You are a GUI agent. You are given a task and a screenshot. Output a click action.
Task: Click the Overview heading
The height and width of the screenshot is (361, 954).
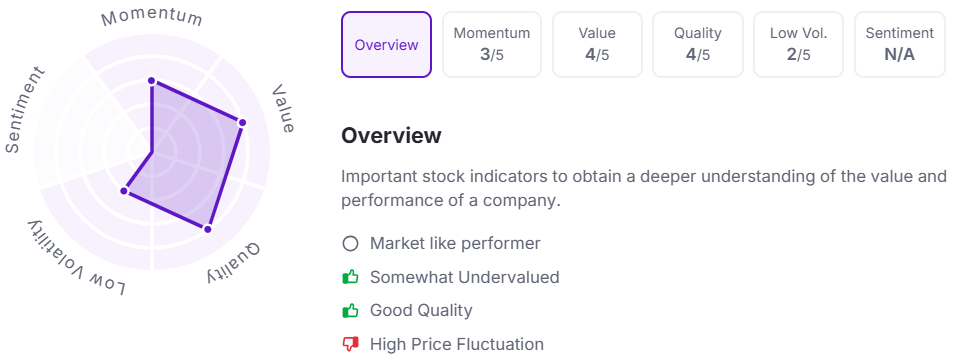coord(391,135)
